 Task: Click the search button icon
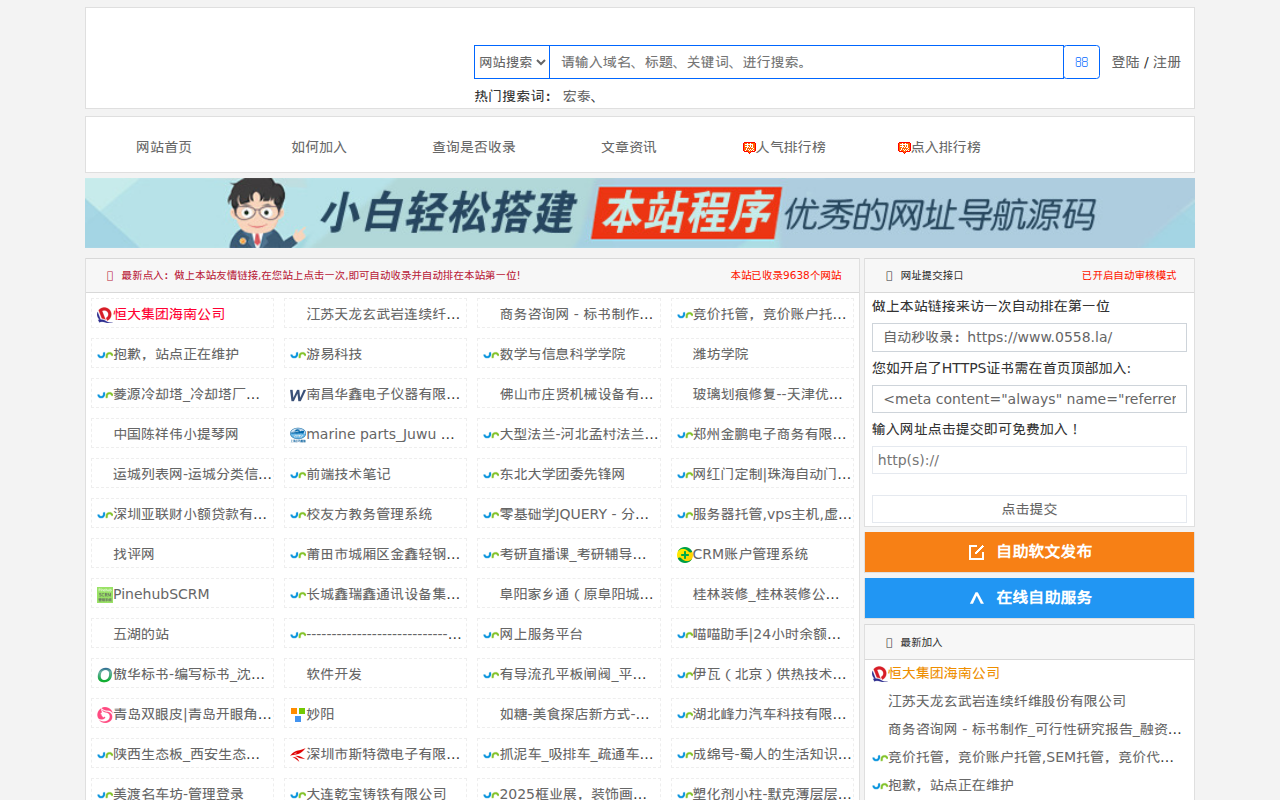[1081, 62]
